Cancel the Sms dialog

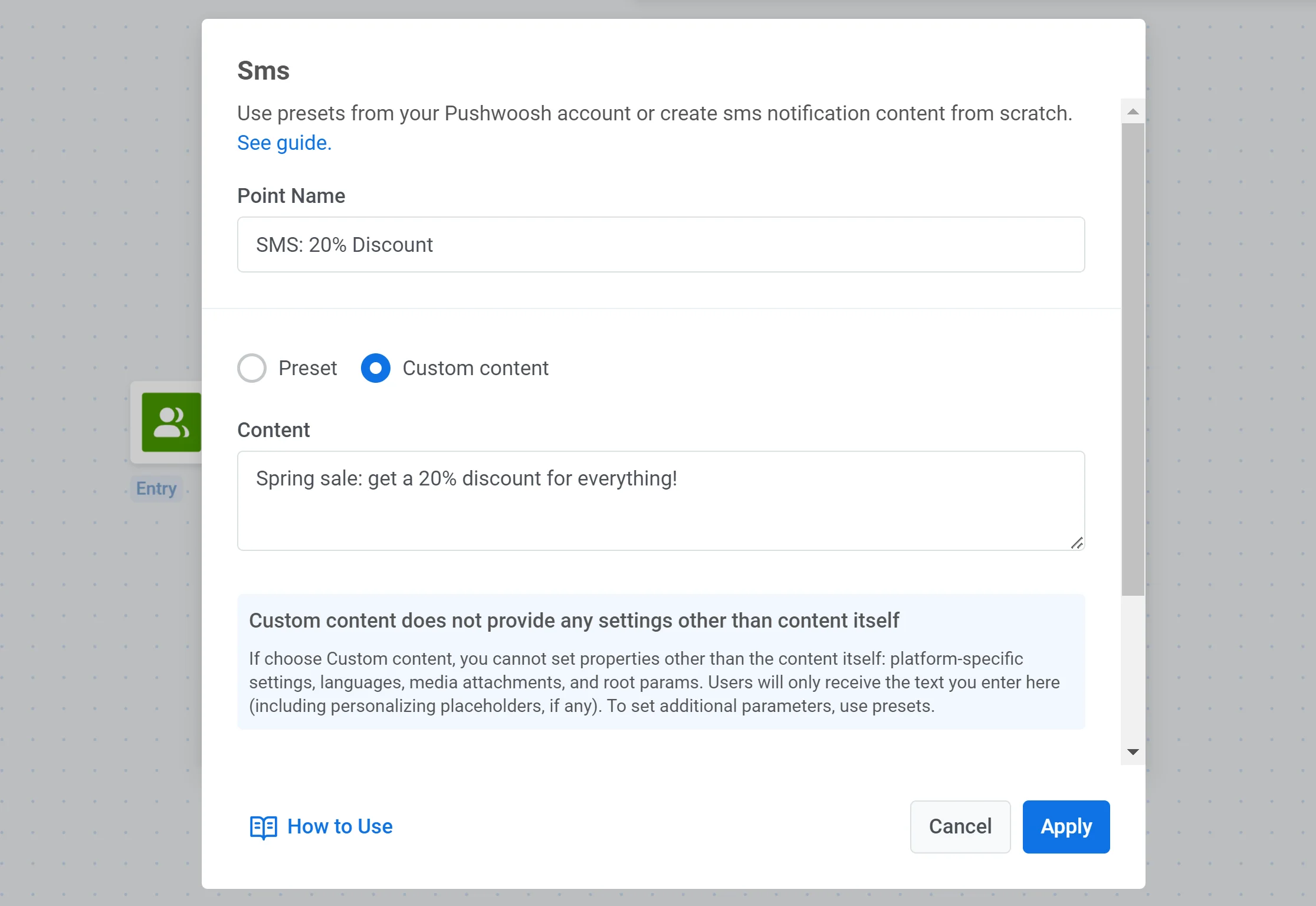tap(960, 826)
